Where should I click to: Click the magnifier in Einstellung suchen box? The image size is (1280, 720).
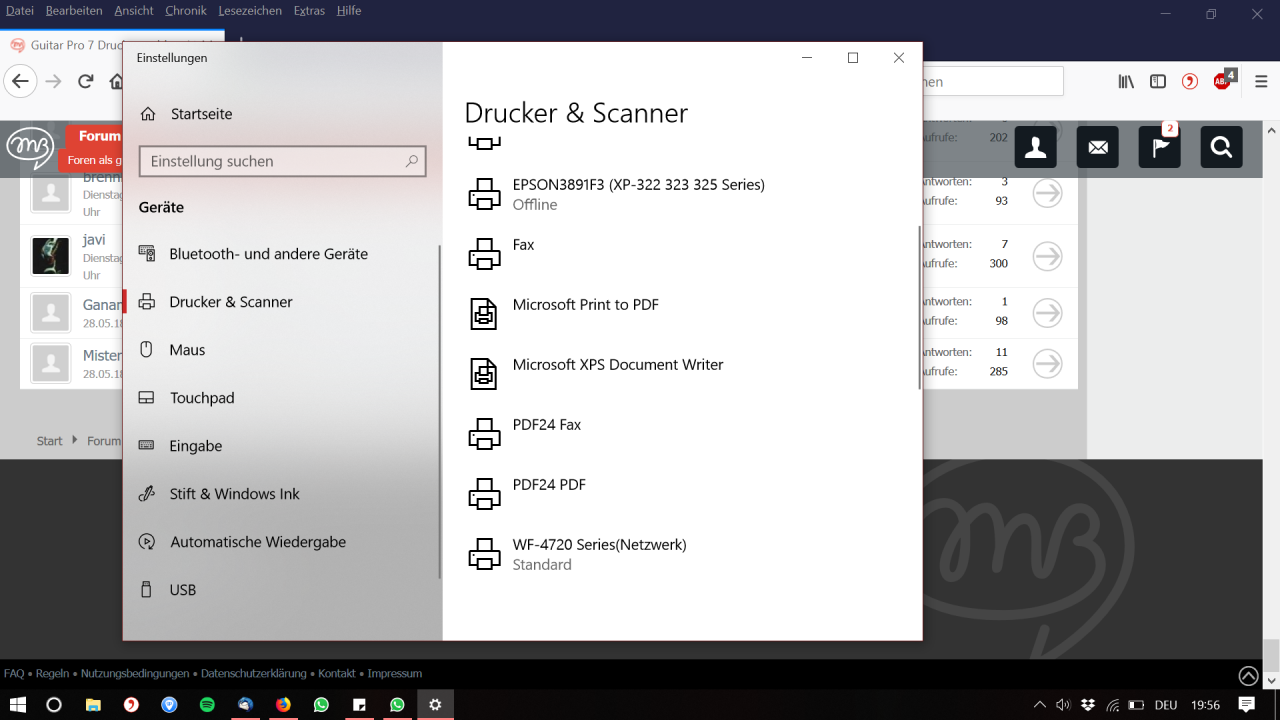click(411, 161)
